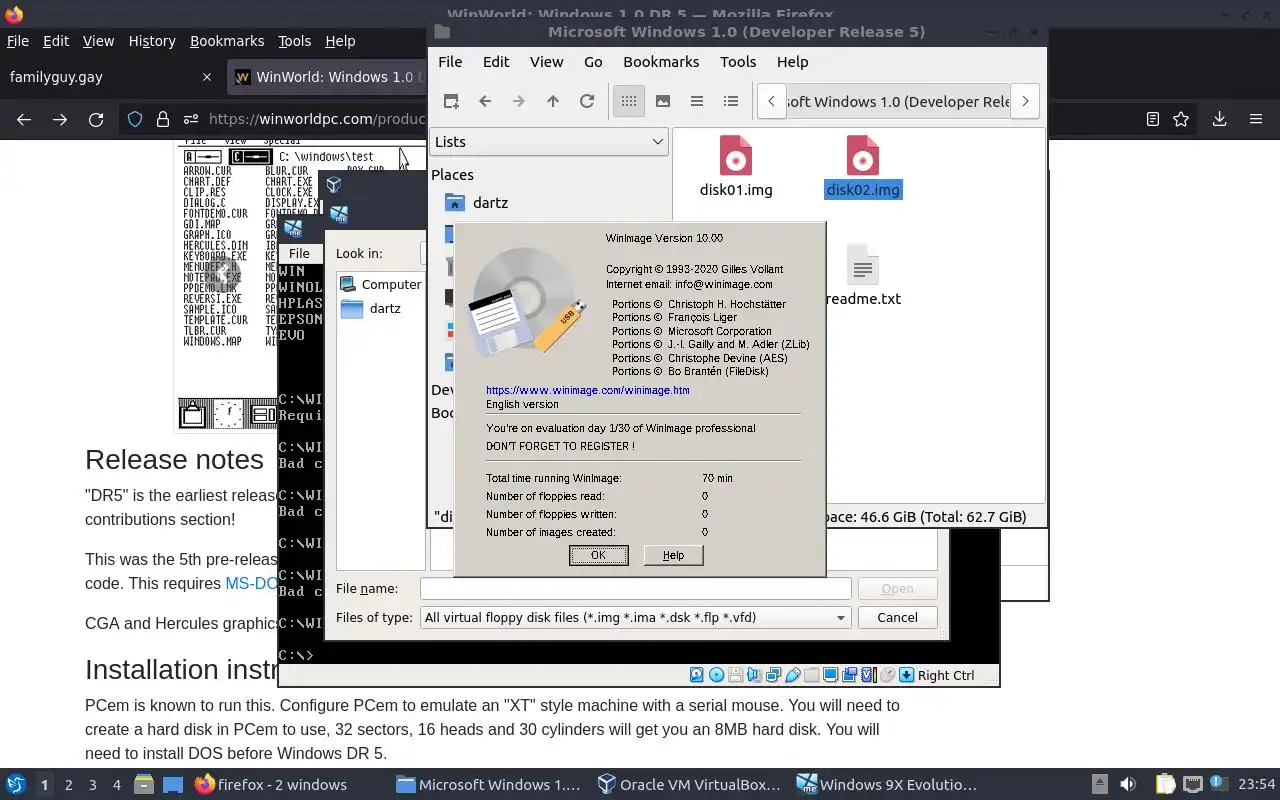1280x800 pixels.
Task: Open Files of type dropdown
Action: point(636,617)
